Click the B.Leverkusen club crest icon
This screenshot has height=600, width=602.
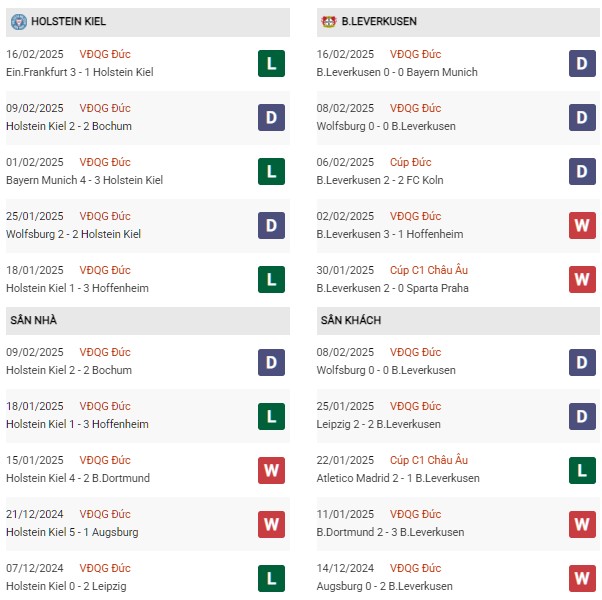pos(329,21)
